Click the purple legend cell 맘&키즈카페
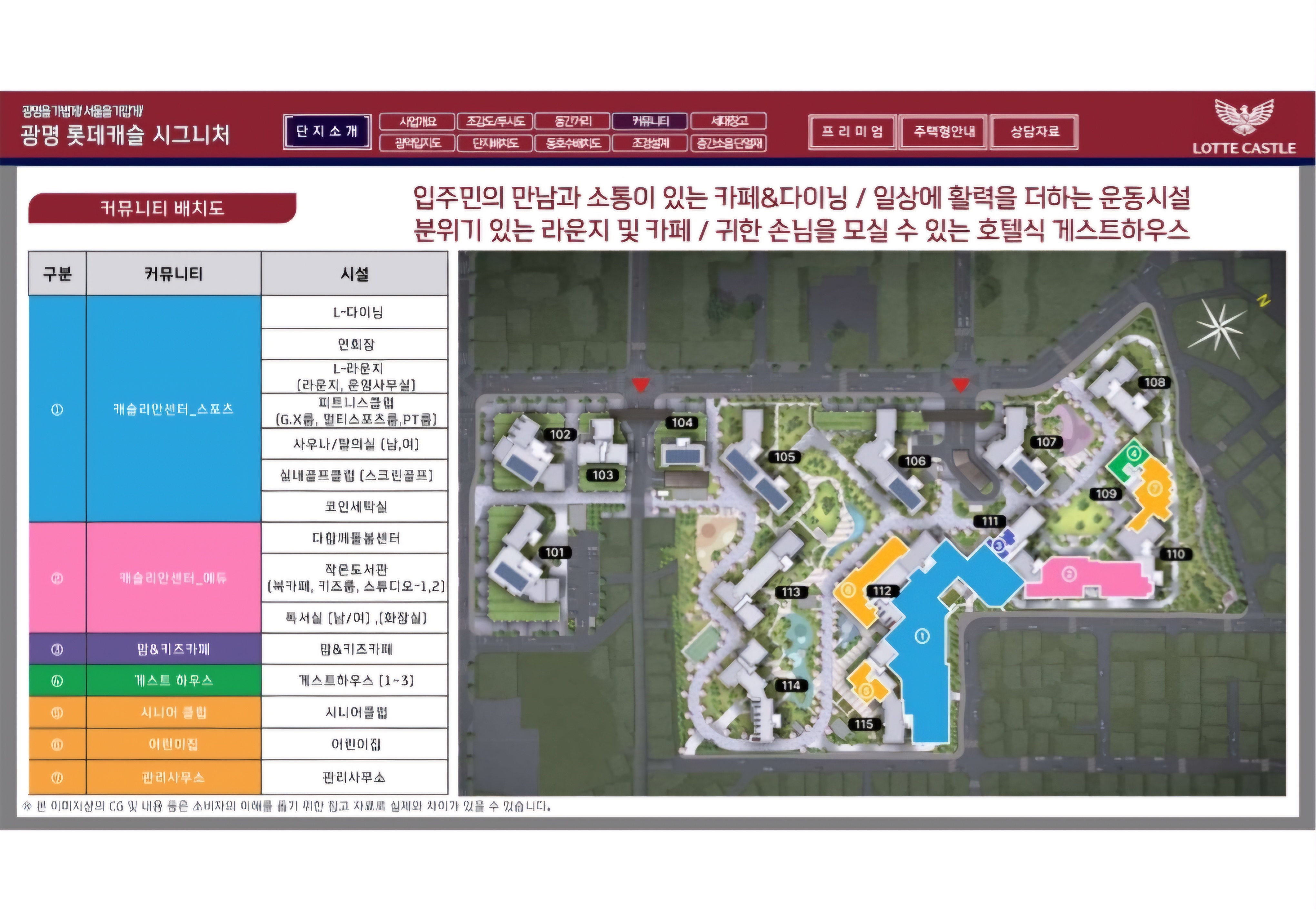 [174, 649]
